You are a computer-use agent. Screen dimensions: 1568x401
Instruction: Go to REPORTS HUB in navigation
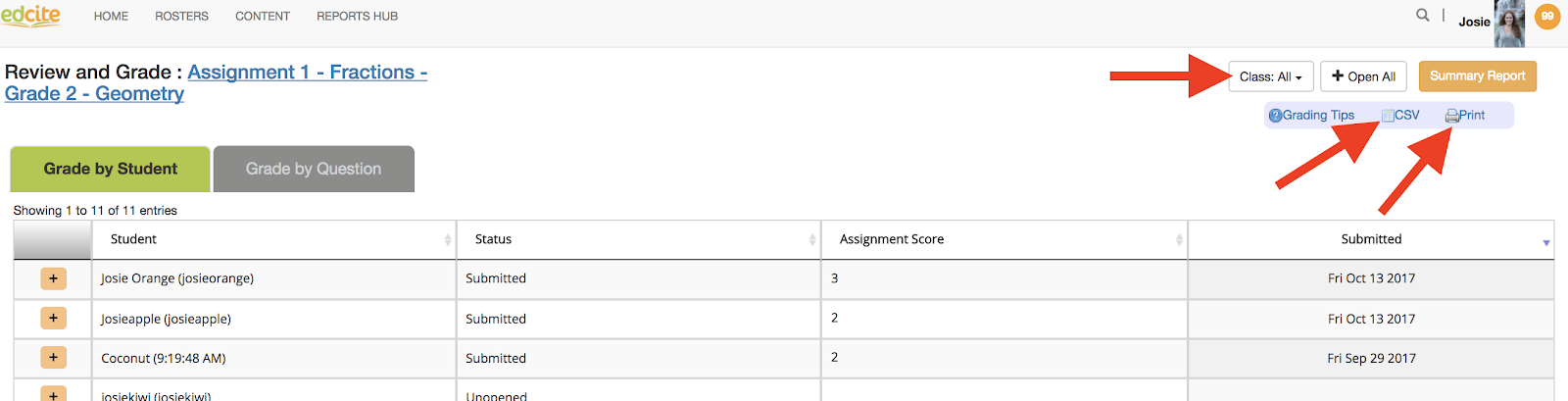(357, 17)
